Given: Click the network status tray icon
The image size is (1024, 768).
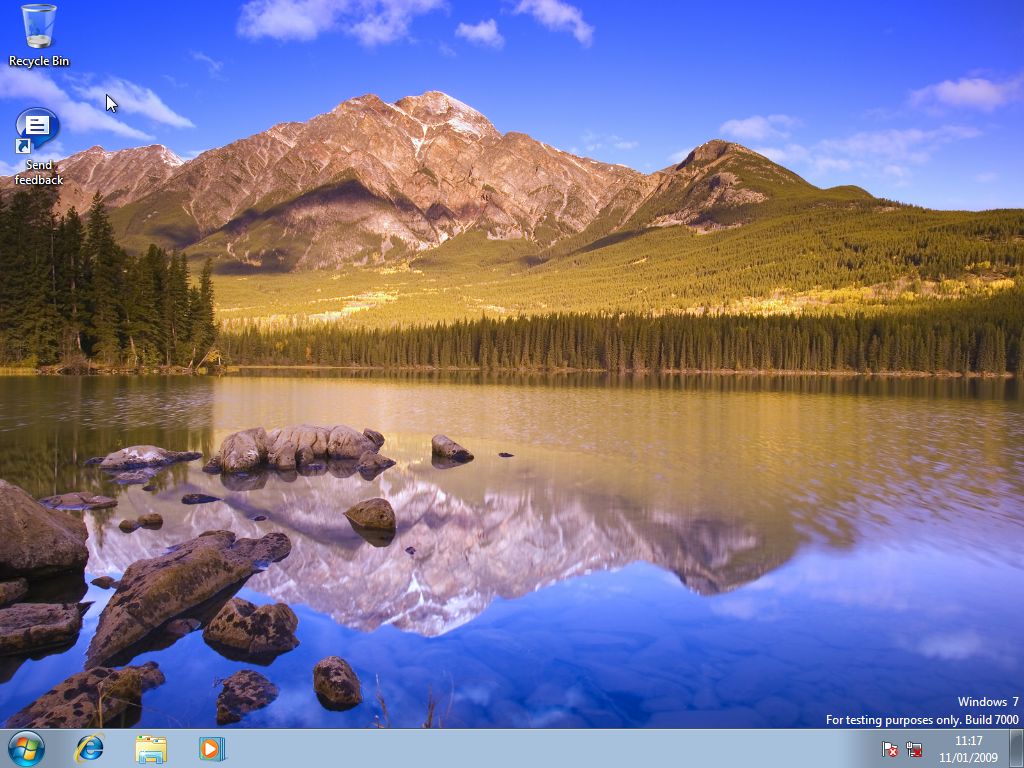Looking at the screenshot, I should 914,749.
